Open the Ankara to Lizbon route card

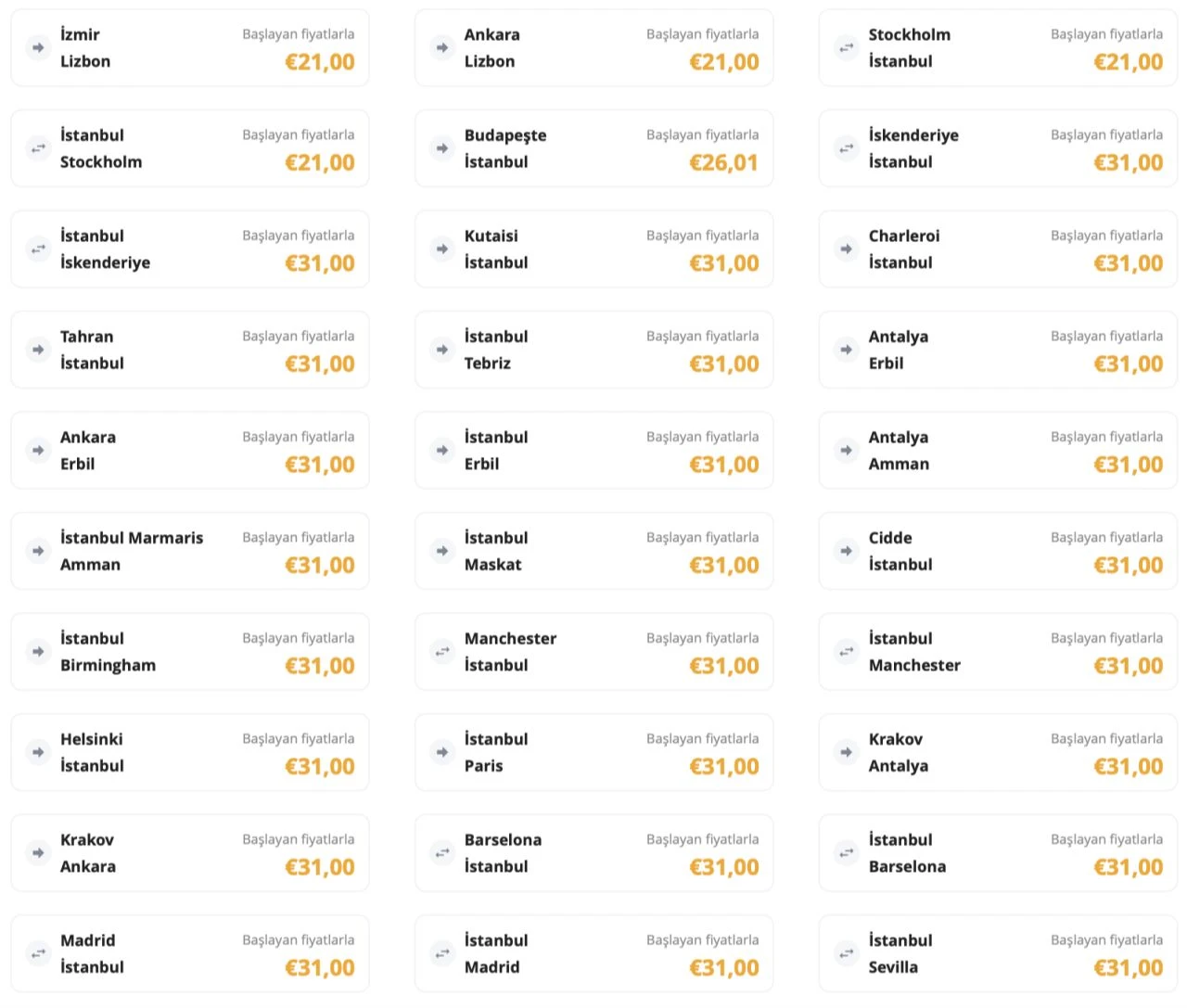(593, 48)
